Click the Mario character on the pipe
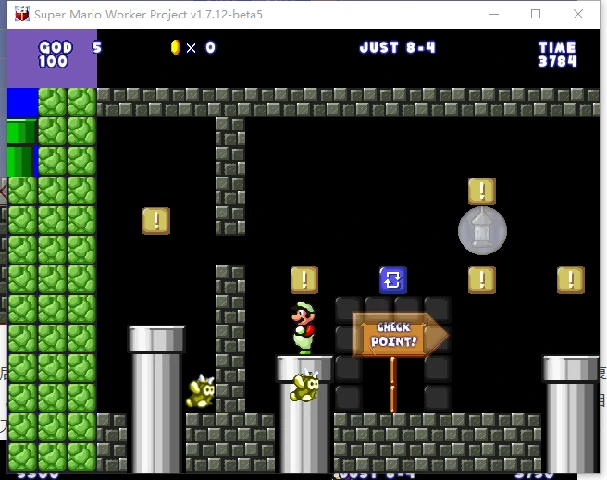 303,328
